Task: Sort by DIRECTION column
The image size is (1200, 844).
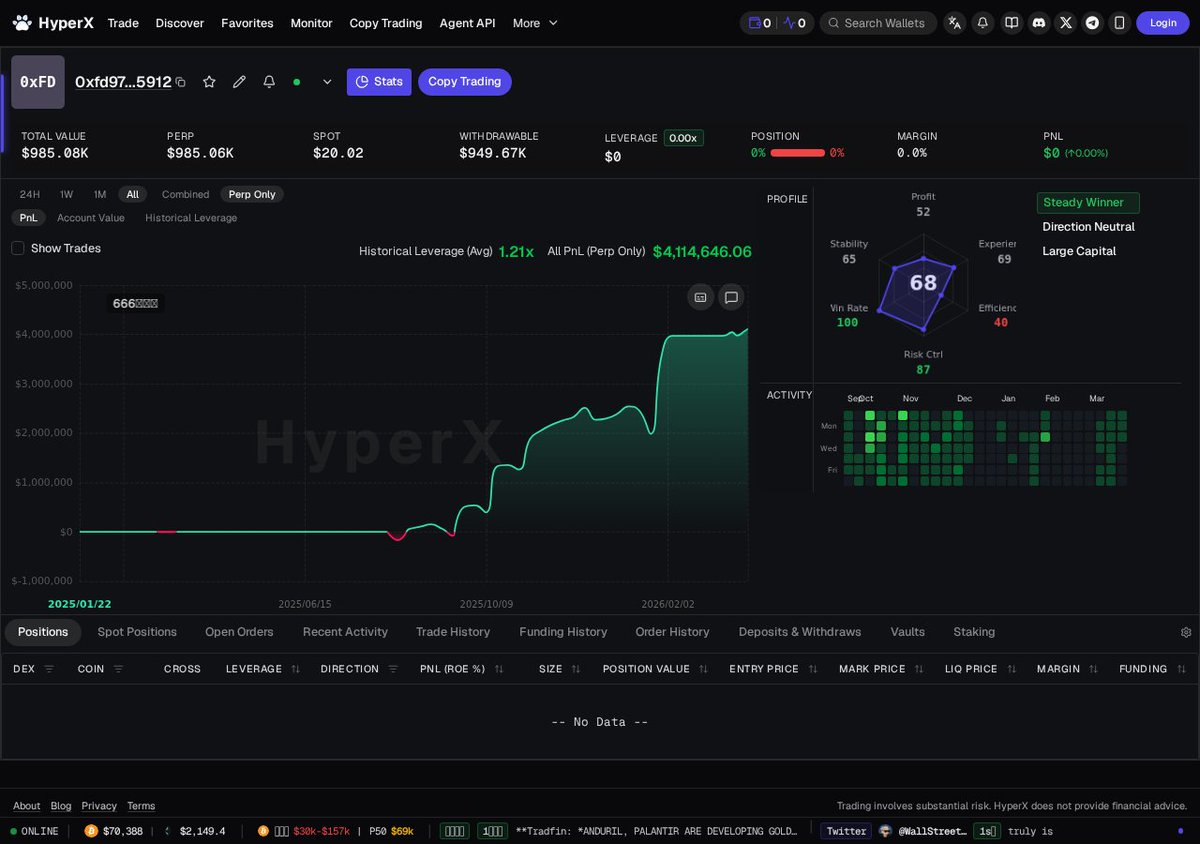Action: coord(393,669)
